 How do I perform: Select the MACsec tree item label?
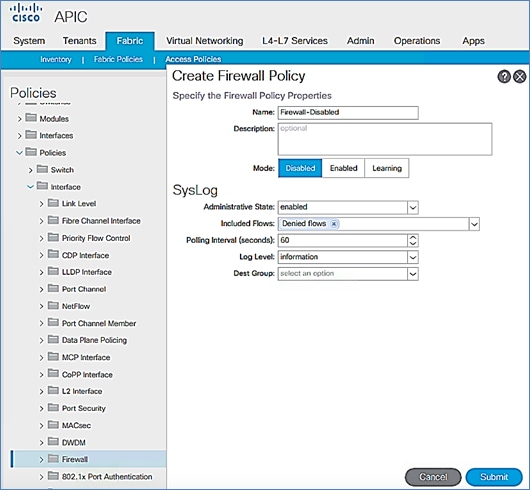point(76,425)
